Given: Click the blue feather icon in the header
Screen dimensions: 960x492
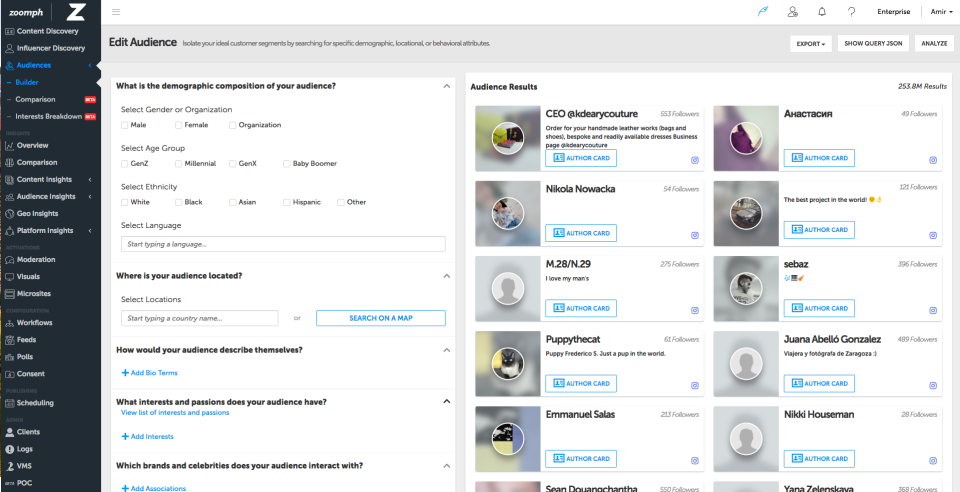Looking at the screenshot, I should coord(763,12).
